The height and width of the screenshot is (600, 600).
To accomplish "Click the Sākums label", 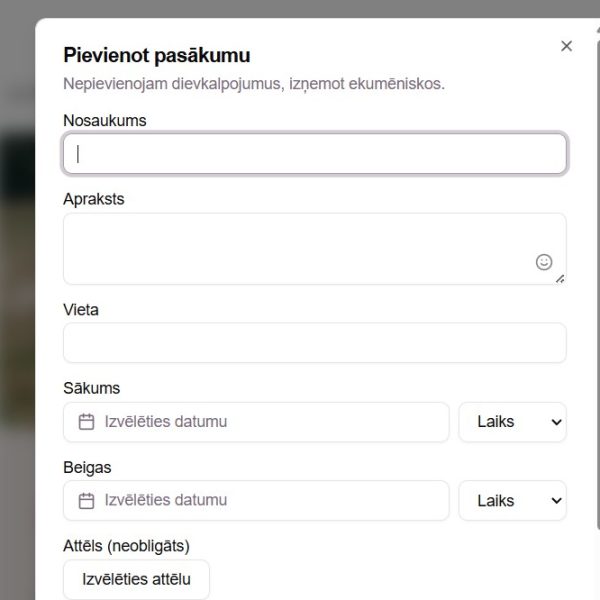I will (x=92, y=388).
